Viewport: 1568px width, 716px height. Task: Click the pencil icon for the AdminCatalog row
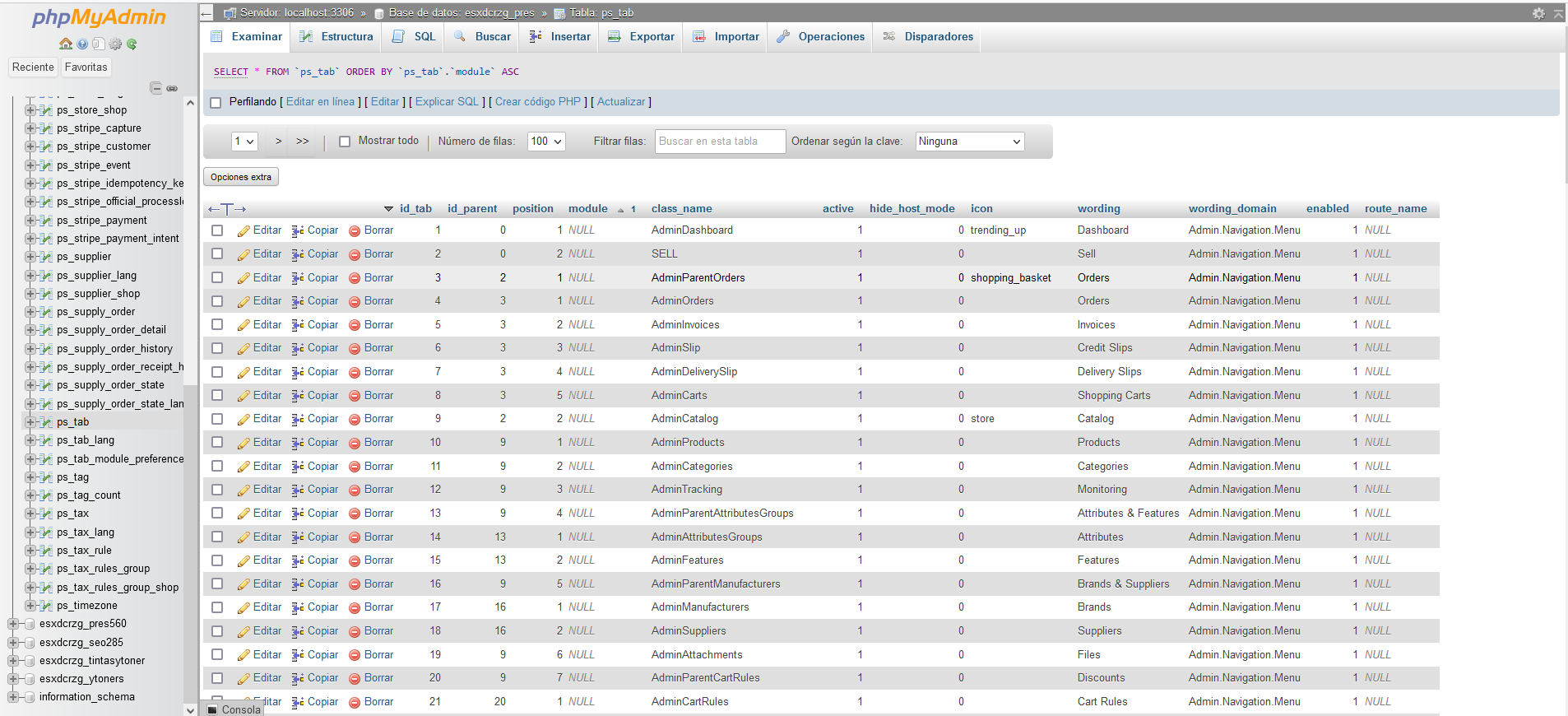tap(244, 420)
